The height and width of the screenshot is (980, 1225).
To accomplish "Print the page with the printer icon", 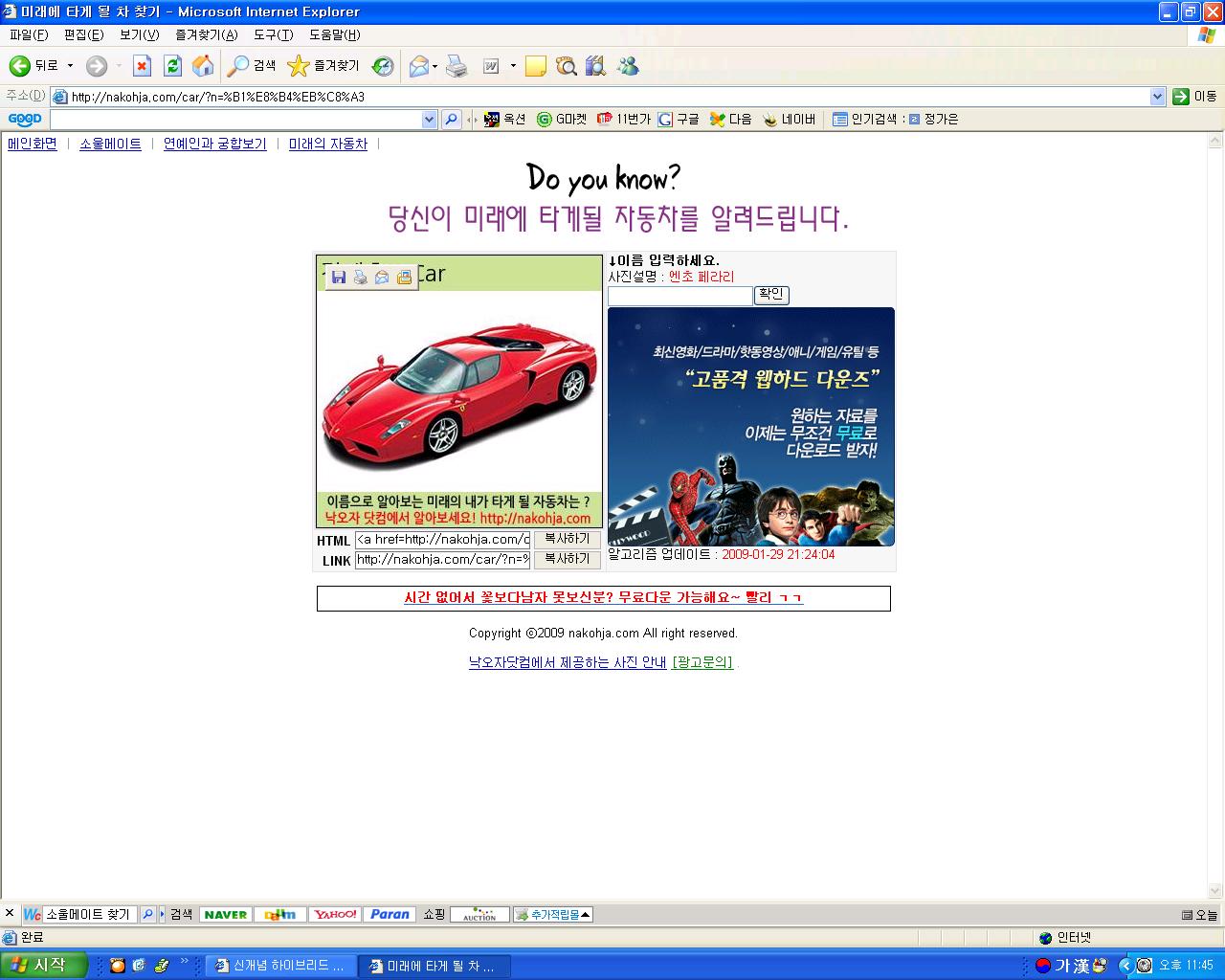I will (457, 66).
